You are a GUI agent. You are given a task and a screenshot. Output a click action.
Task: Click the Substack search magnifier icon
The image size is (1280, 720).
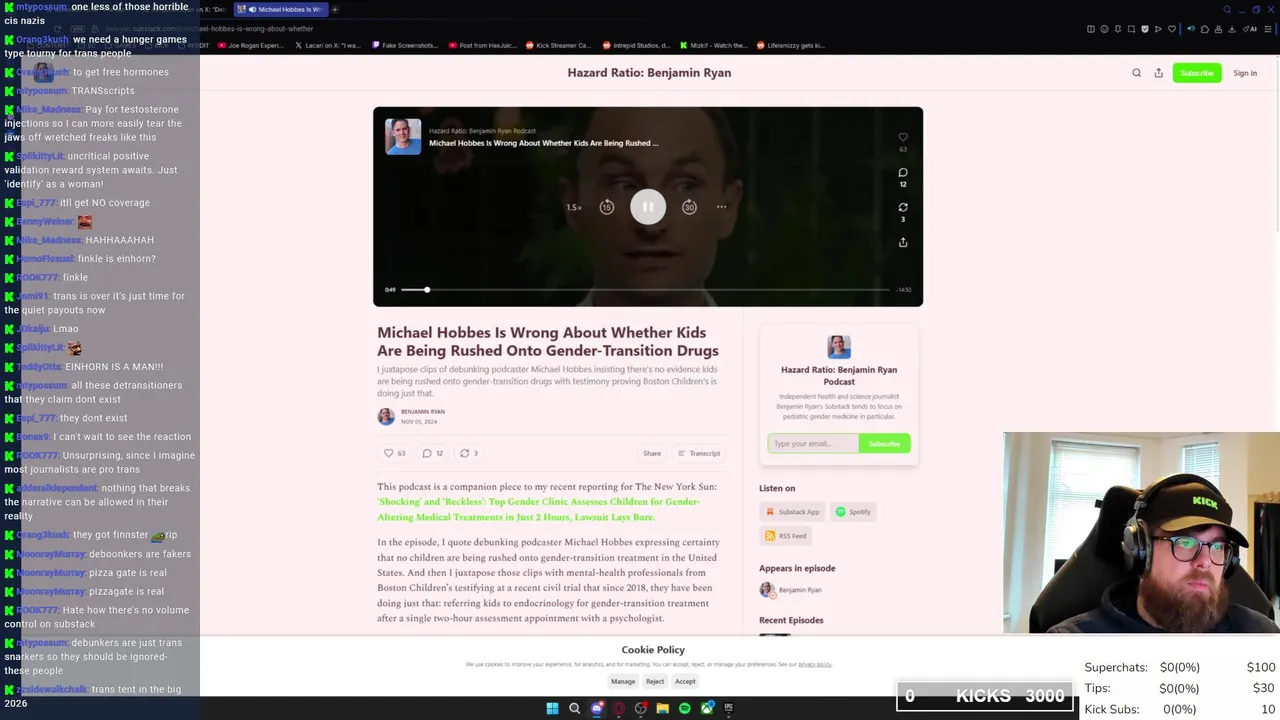click(1136, 73)
